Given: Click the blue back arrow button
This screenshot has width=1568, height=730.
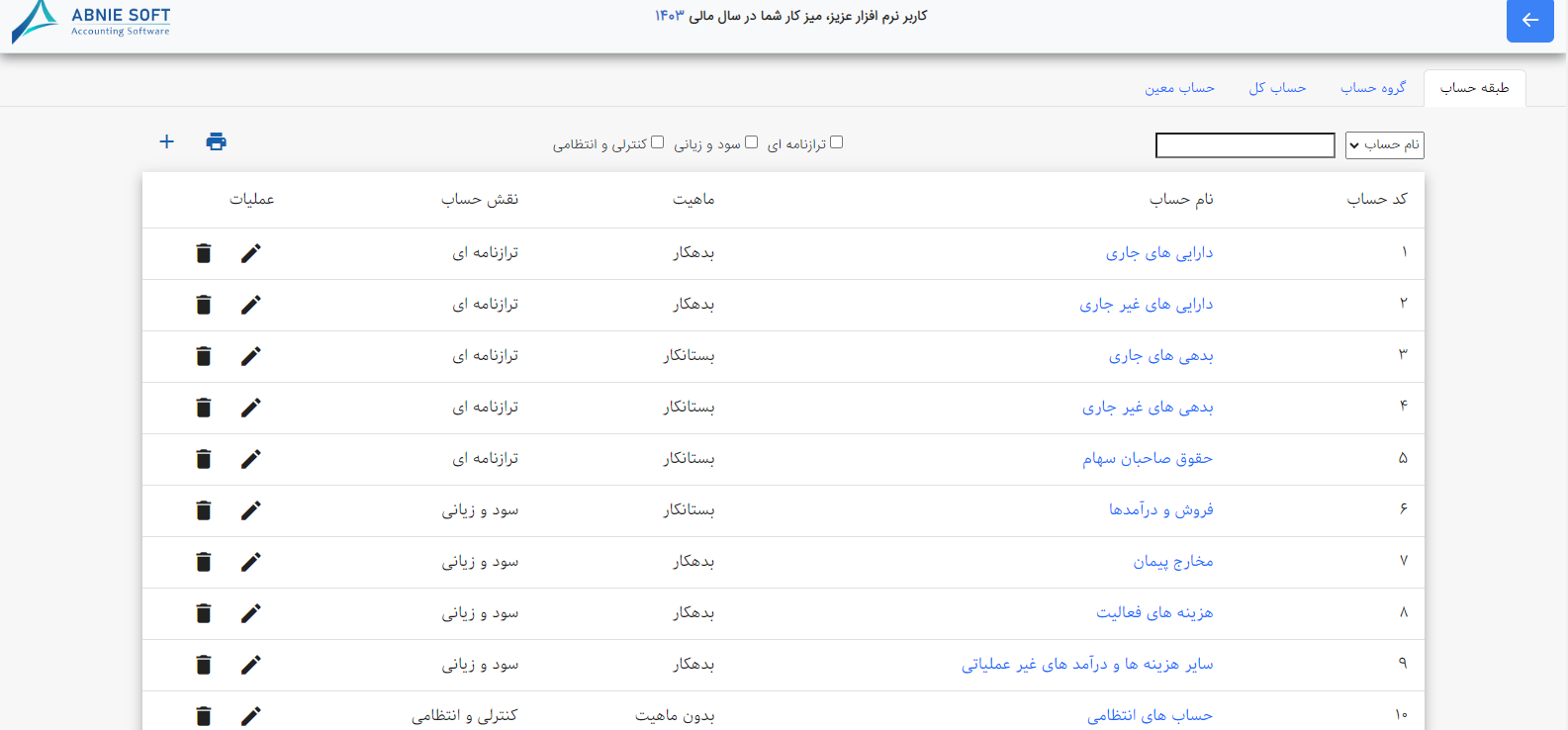Looking at the screenshot, I should click(1529, 20).
